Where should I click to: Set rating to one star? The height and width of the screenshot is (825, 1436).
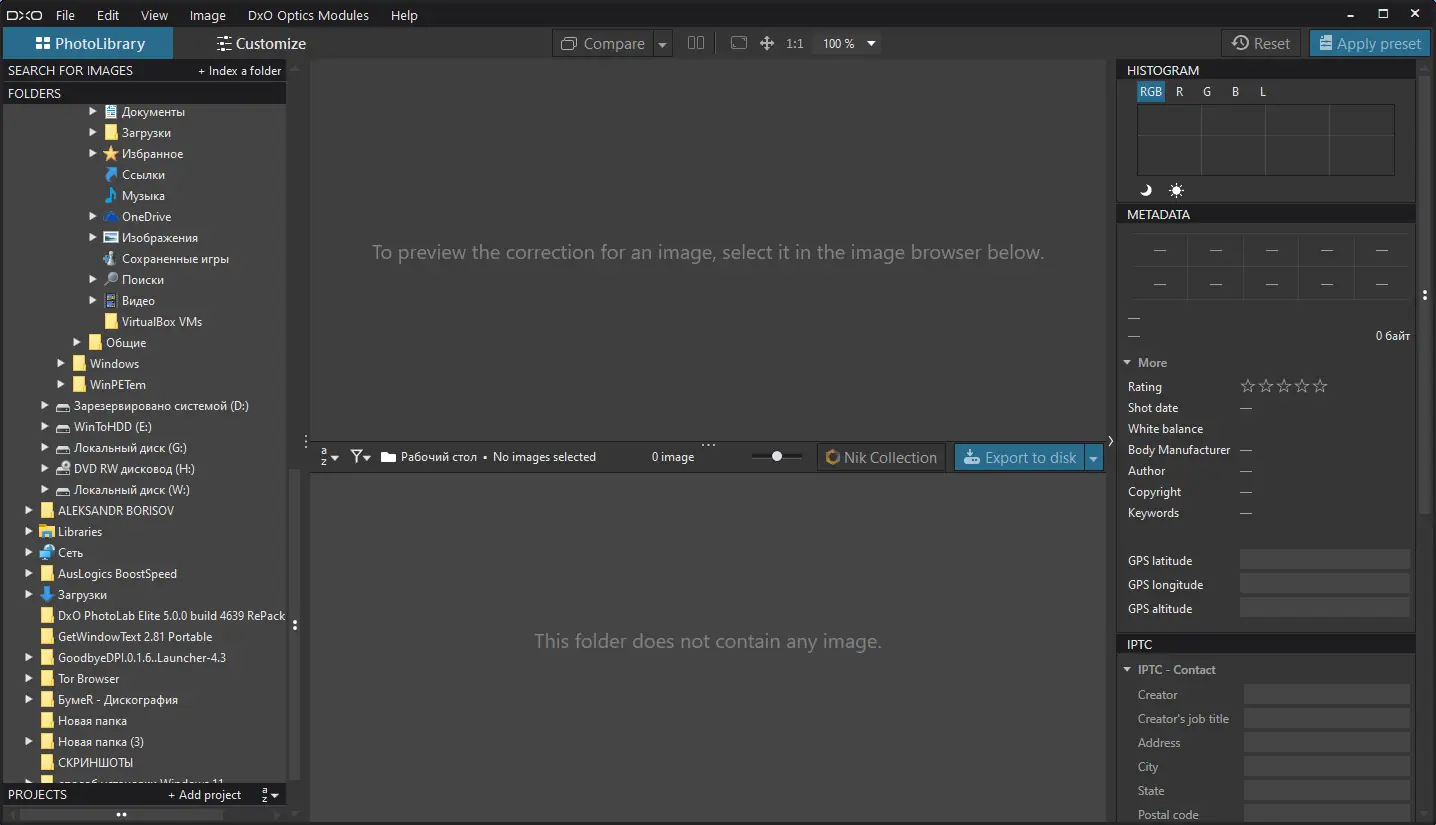(x=1247, y=386)
